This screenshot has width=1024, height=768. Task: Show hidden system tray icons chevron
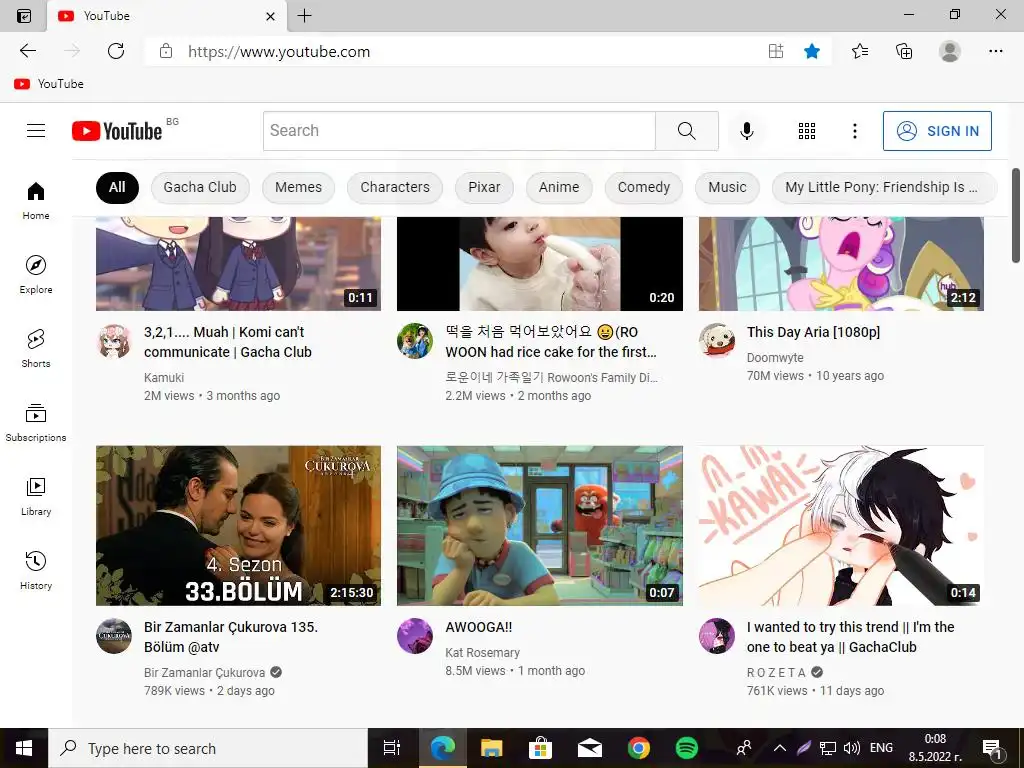point(780,748)
